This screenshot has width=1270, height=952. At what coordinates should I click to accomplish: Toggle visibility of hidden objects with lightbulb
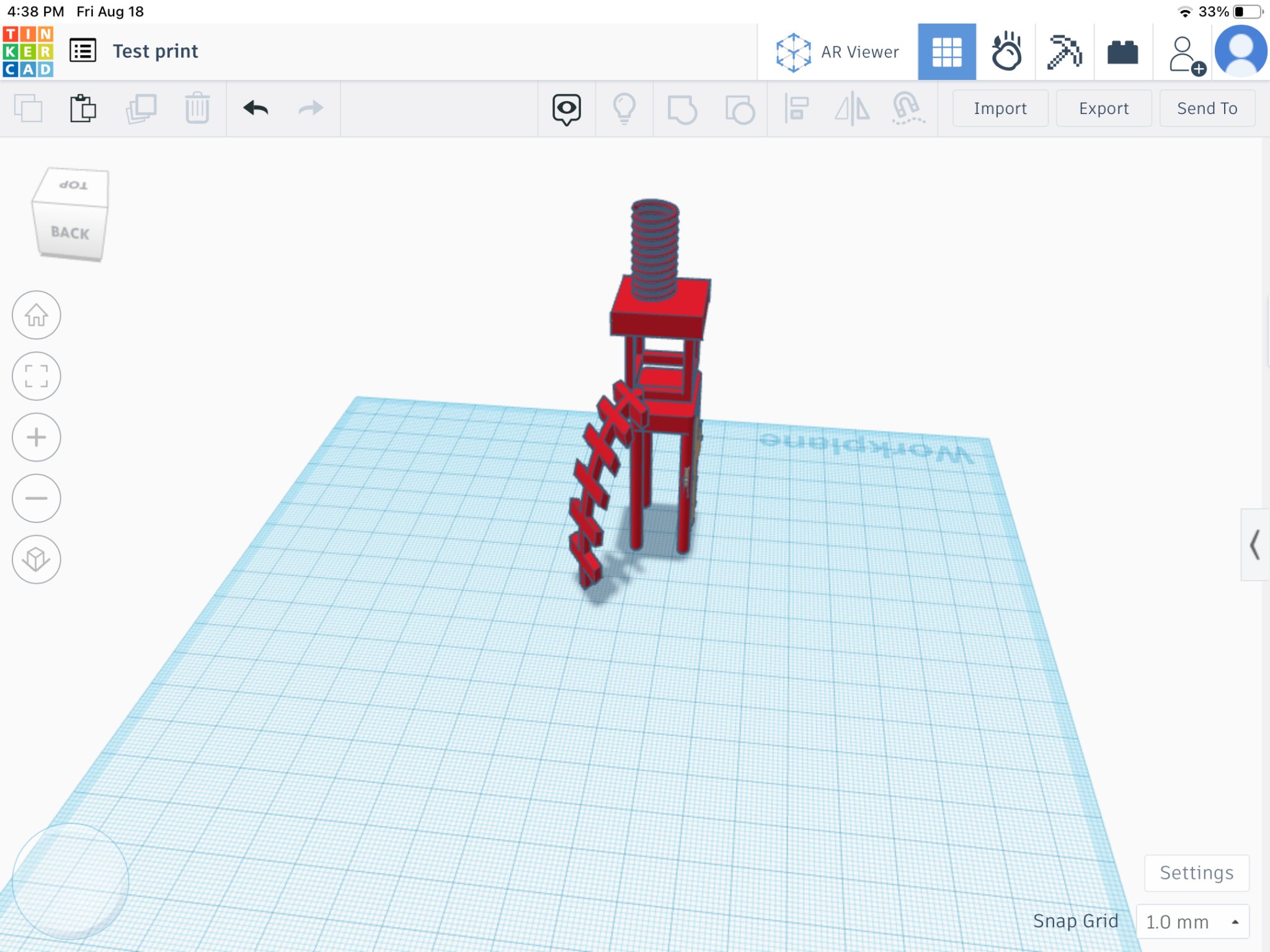click(624, 108)
